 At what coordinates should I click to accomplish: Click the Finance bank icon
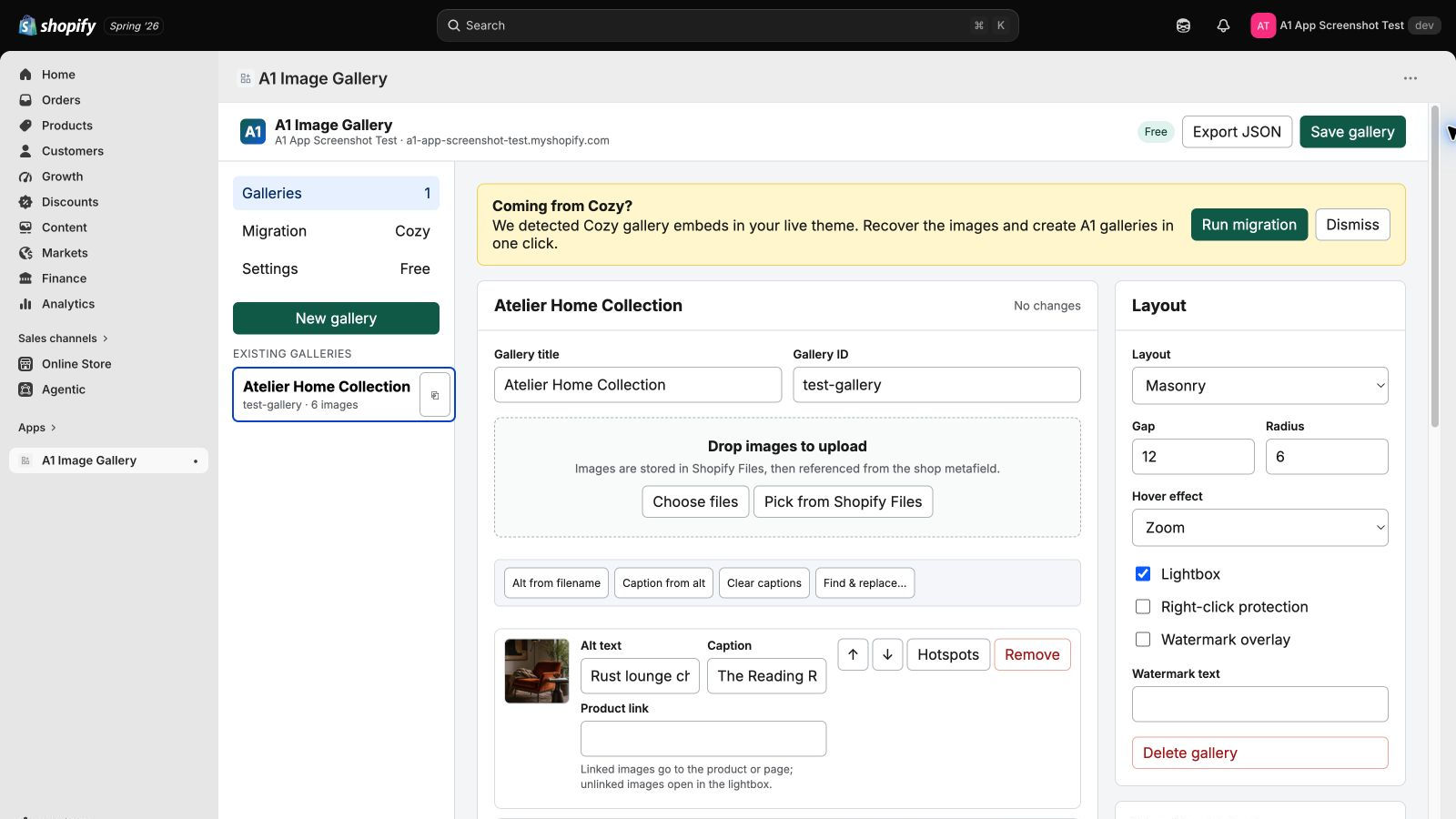click(x=25, y=278)
